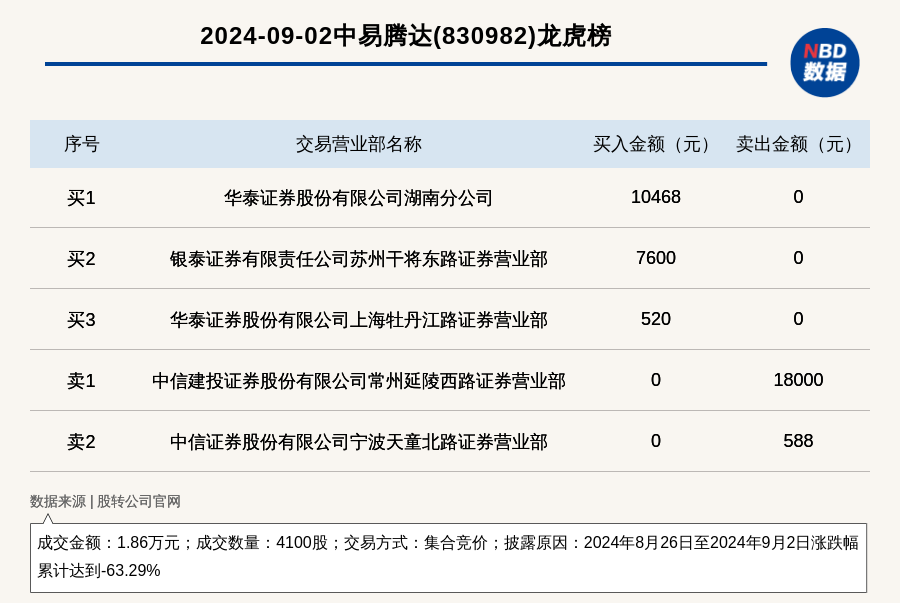
Task: Select 中信证券股份有限公司宁波天童北路证券营业部
Action: [x=359, y=442]
